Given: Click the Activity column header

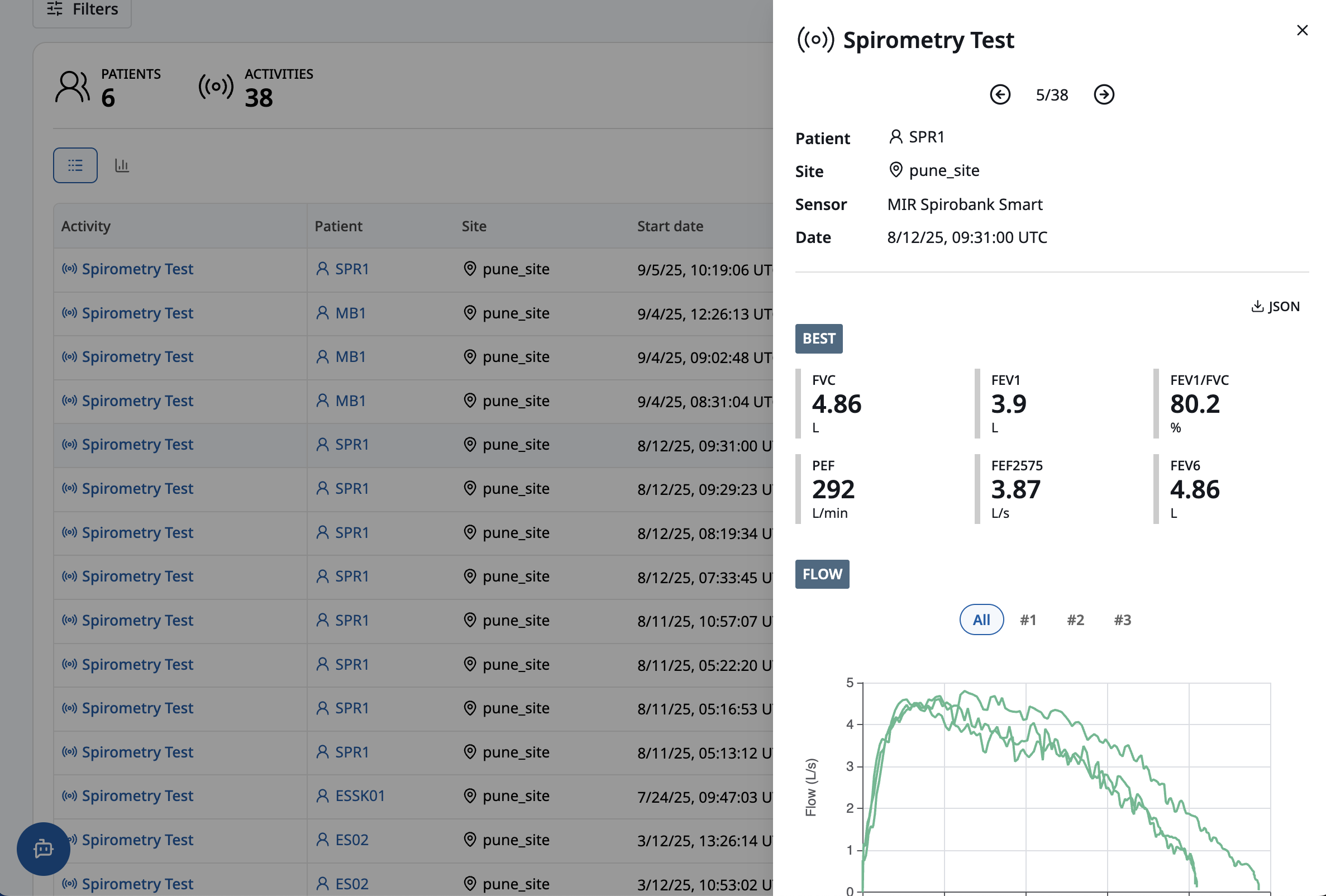Looking at the screenshot, I should (86, 226).
